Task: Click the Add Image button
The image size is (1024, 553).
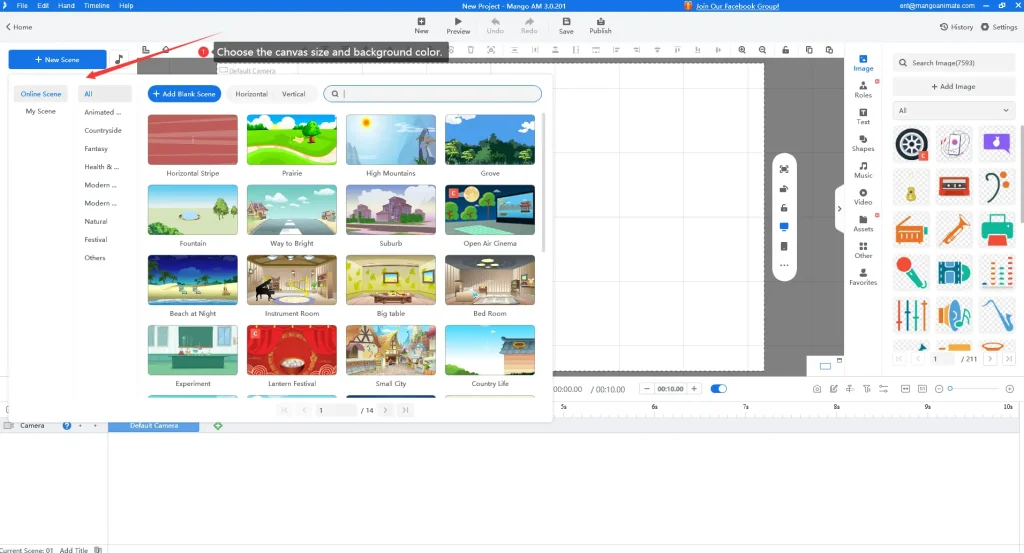Action: coord(953,86)
